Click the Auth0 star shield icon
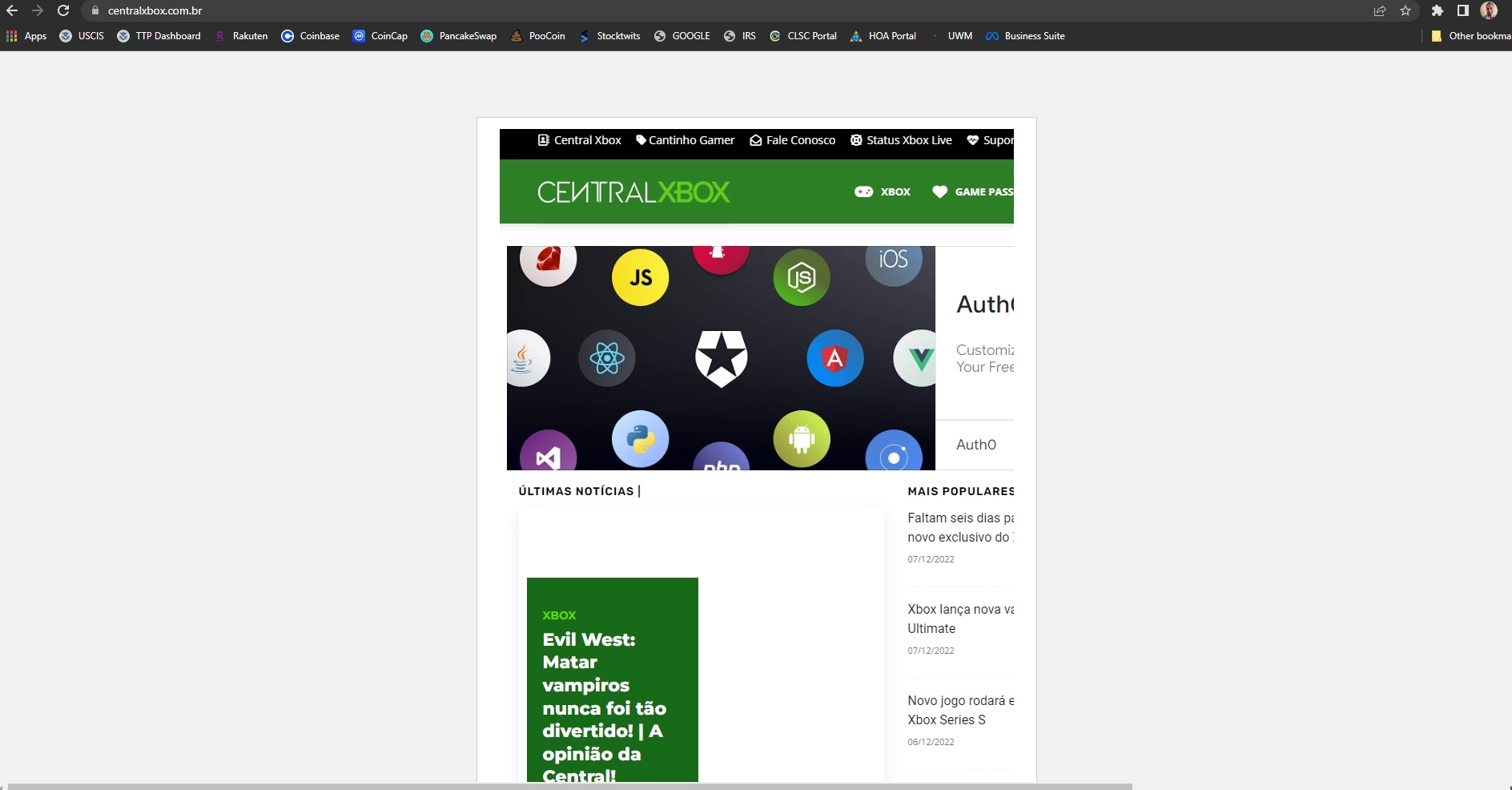The width and height of the screenshot is (1512, 790). pyautogui.click(x=722, y=358)
